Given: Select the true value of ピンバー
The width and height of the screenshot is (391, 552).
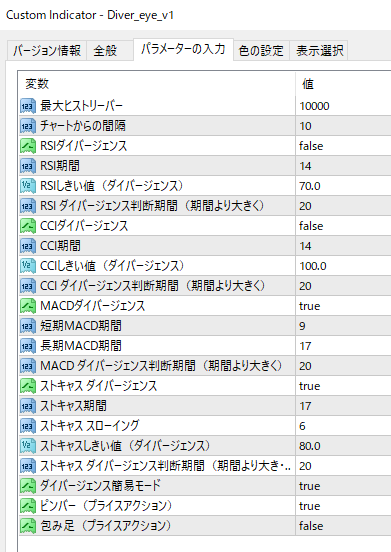Looking at the screenshot, I should coord(310,506).
